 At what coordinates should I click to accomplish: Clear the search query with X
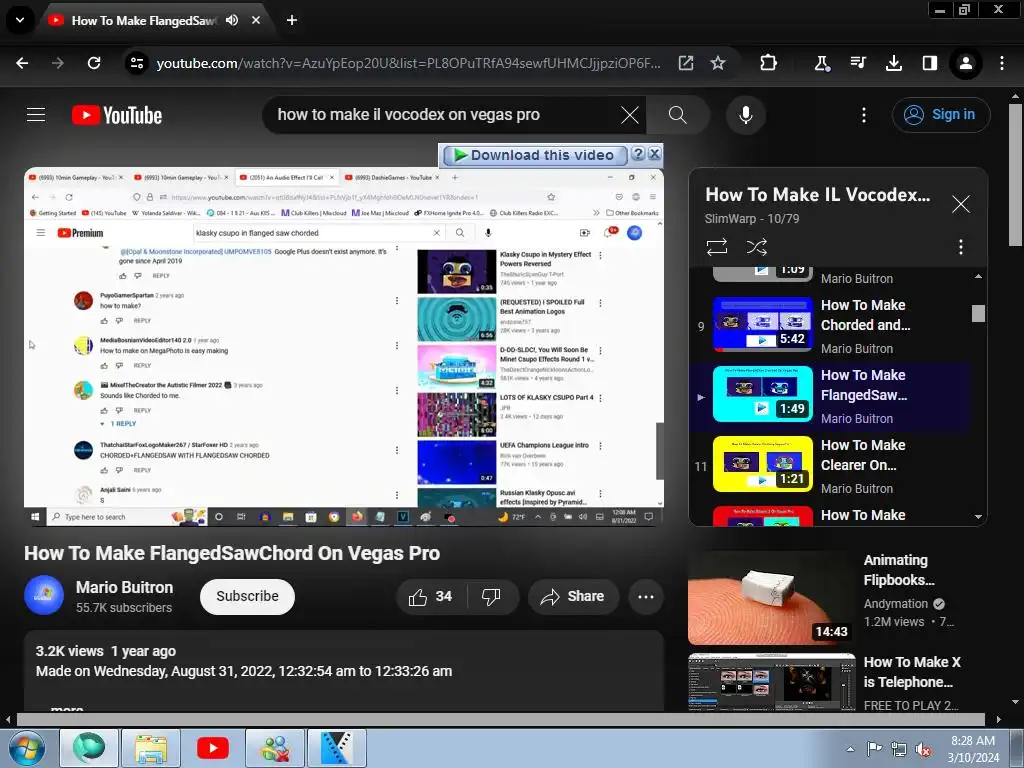point(630,115)
